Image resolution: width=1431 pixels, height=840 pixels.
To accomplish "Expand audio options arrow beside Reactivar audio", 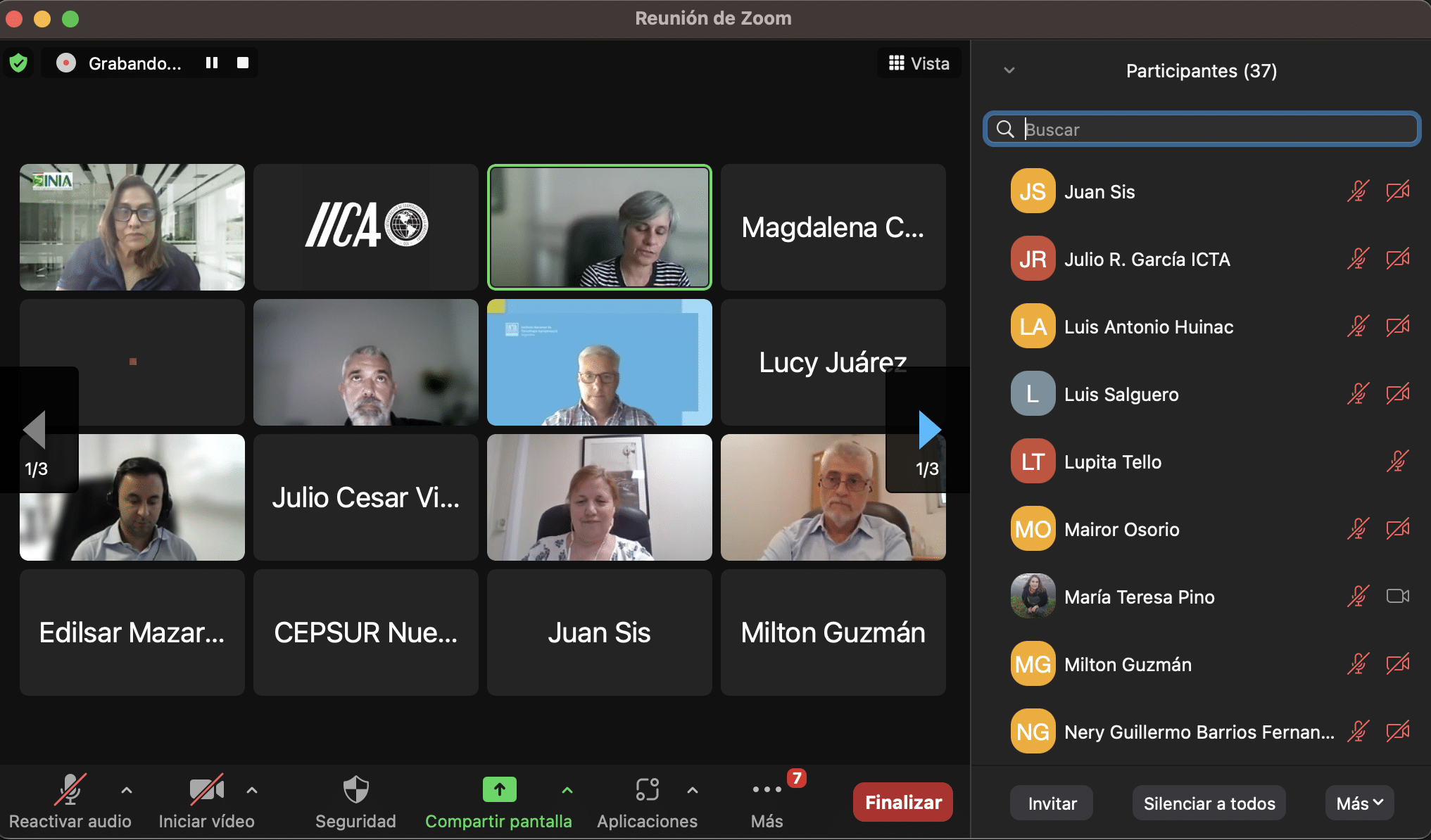I will coord(127,790).
